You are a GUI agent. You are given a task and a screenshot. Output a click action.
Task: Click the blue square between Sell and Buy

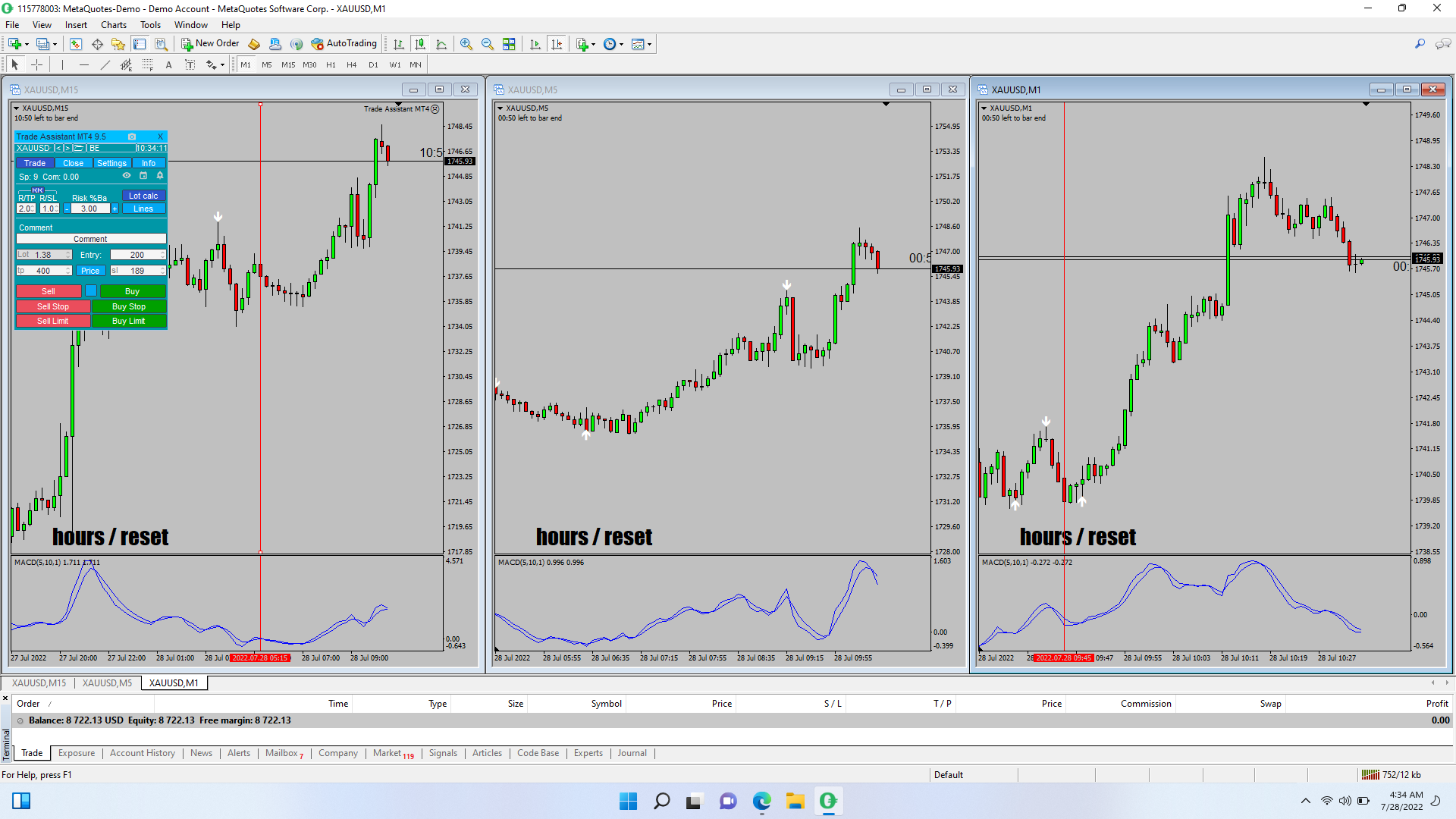pos(91,291)
